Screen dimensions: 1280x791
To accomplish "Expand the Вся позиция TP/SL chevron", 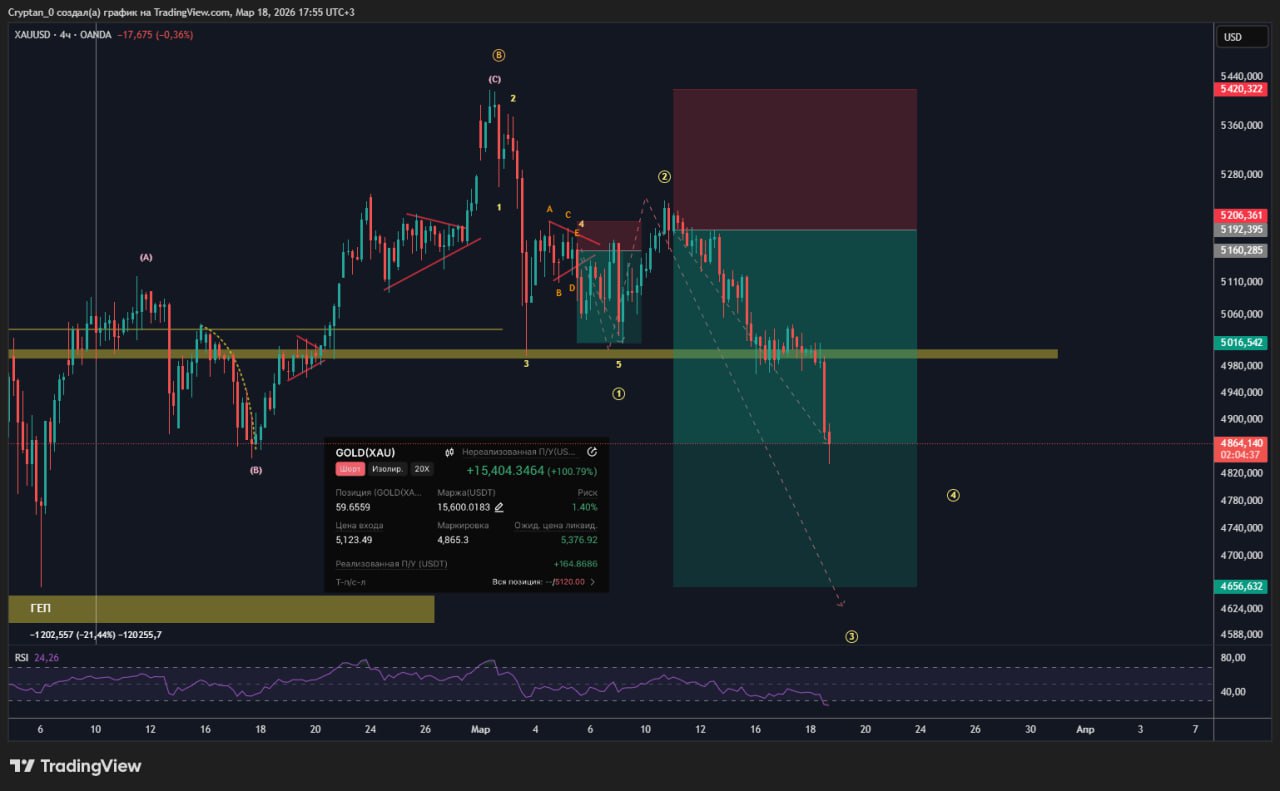I will click(593, 581).
